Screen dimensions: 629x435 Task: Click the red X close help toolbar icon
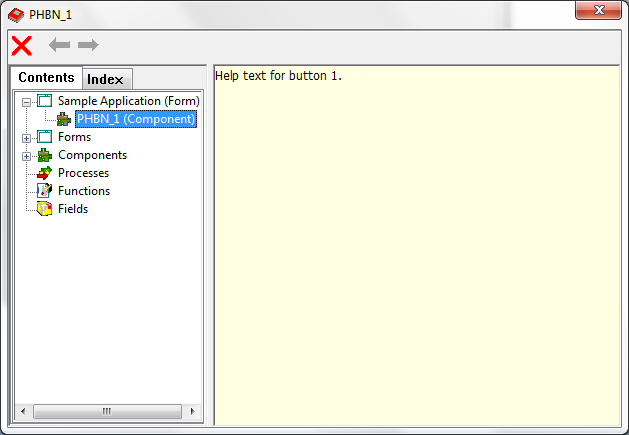tap(22, 45)
